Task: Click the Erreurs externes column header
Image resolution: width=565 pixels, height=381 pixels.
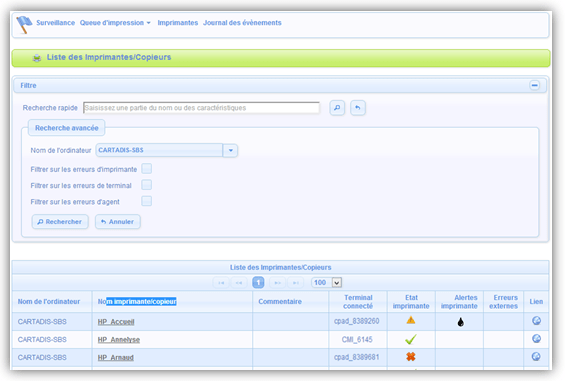Action: pyautogui.click(x=503, y=302)
